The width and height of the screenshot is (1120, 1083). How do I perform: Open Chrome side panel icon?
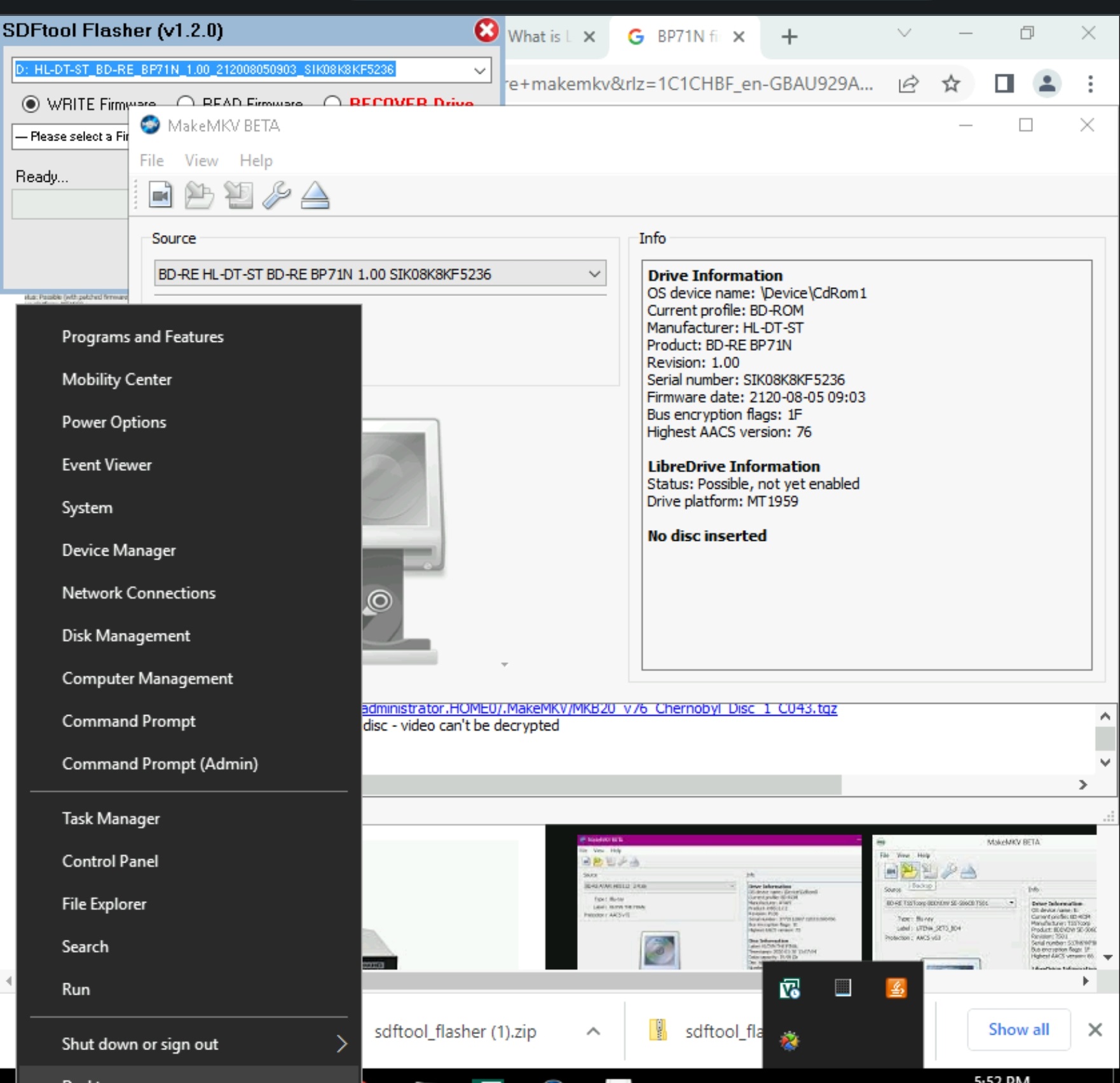pyautogui.click(x=1004, y=83)
